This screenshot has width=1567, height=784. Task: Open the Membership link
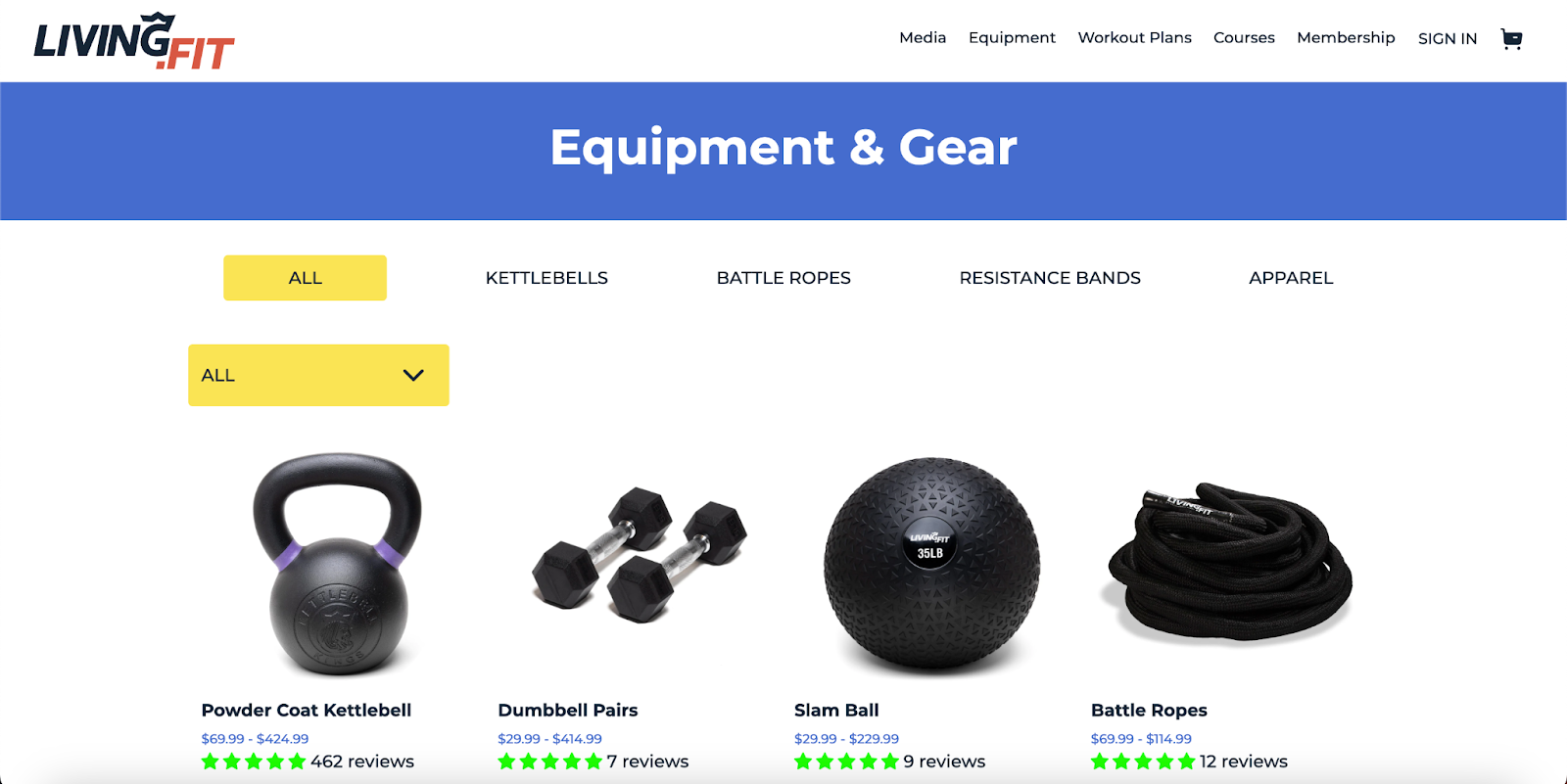1346,37
